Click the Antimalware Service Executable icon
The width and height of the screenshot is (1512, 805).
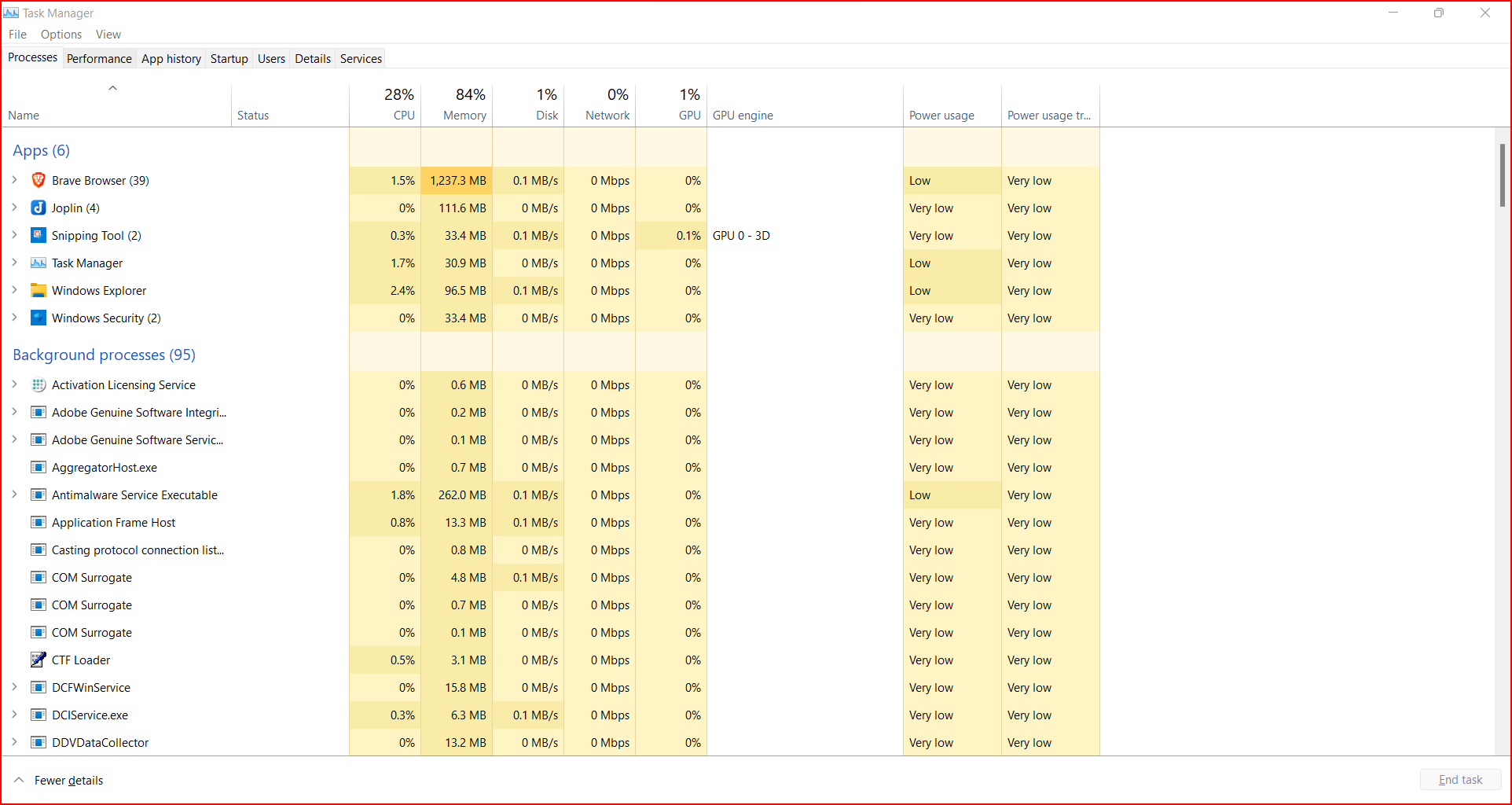click(x=39, y=494)
